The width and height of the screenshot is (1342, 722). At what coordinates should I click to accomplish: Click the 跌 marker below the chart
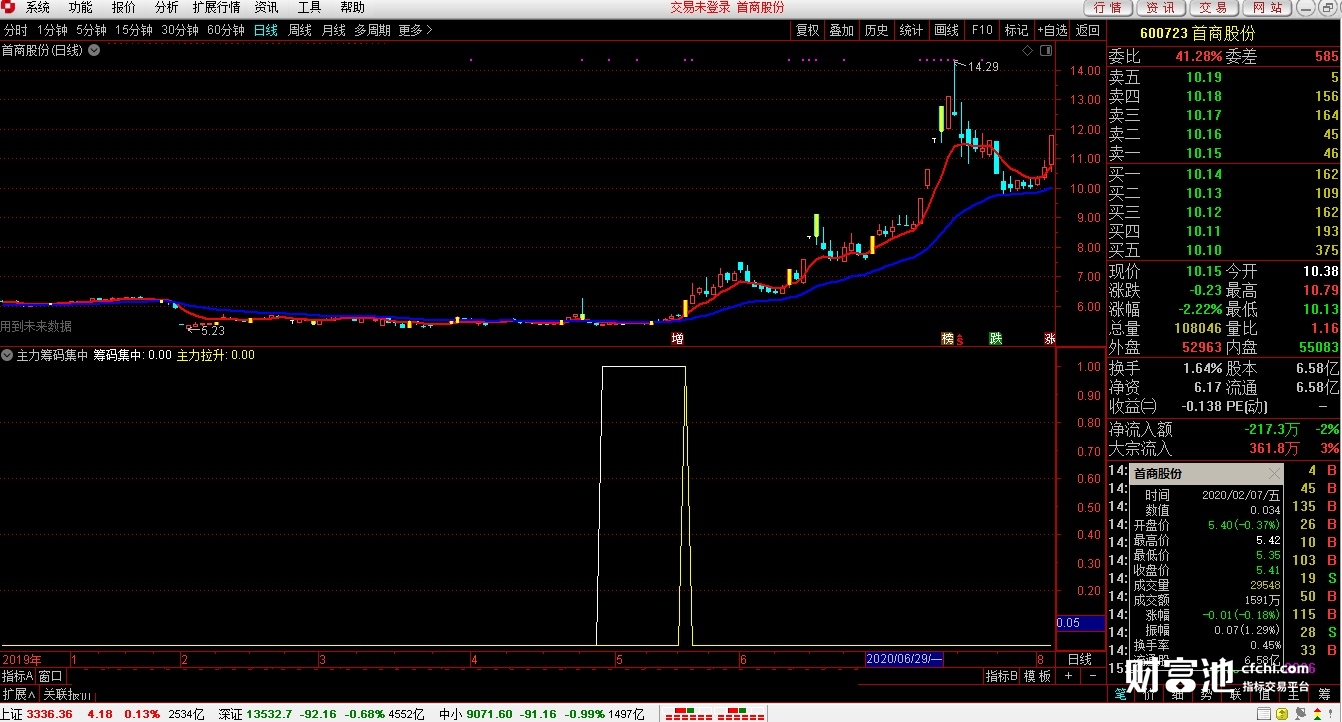(996, 339)
